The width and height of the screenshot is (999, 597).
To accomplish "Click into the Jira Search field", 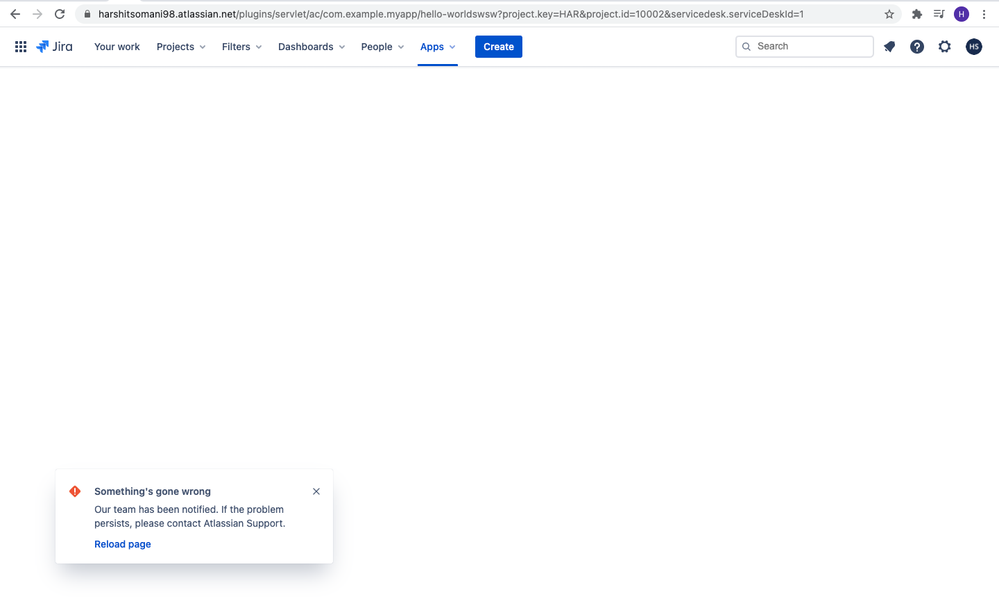I will click(804, 47).
